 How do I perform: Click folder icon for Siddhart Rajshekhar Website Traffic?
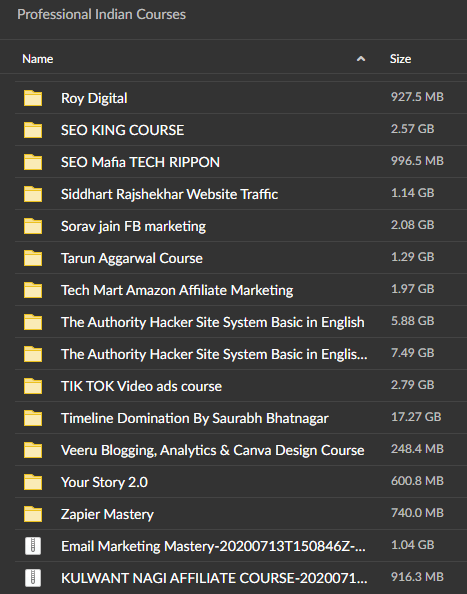coord(33,194)
